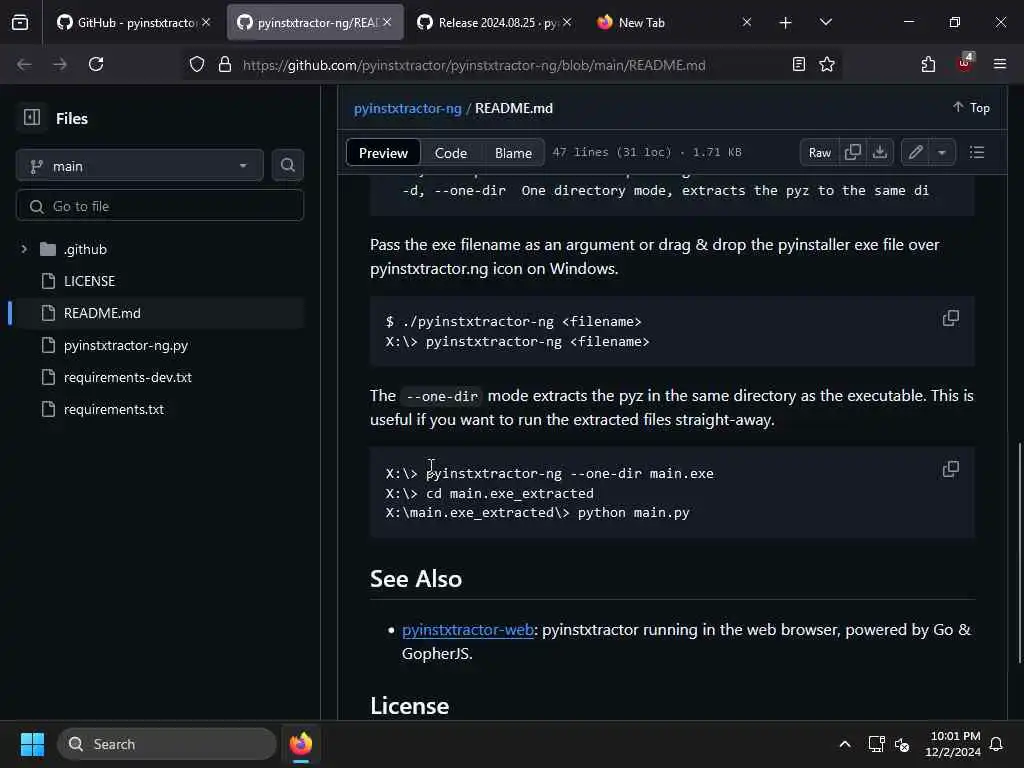The width and height of the screenshot is (1024, 768).
Task: Click the See Also heading
Action: click(x=416, y=579)
